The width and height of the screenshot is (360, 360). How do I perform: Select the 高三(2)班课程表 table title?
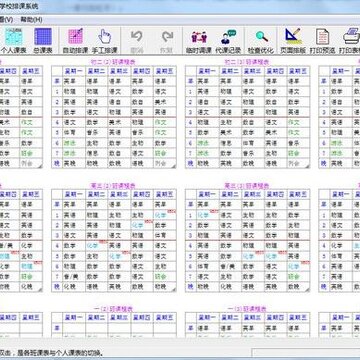point(114,185)
